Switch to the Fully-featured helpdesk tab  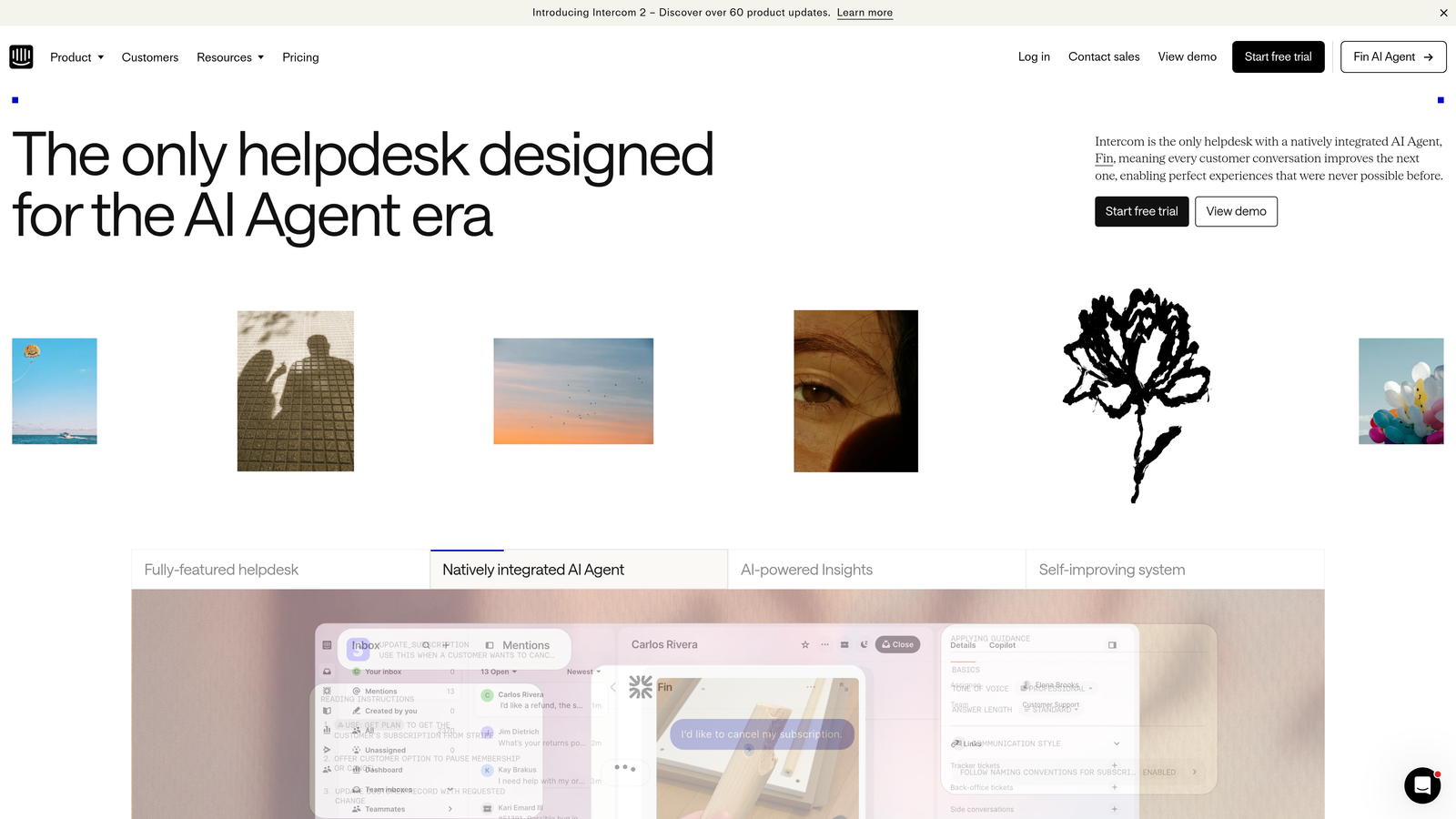point(280,570)
